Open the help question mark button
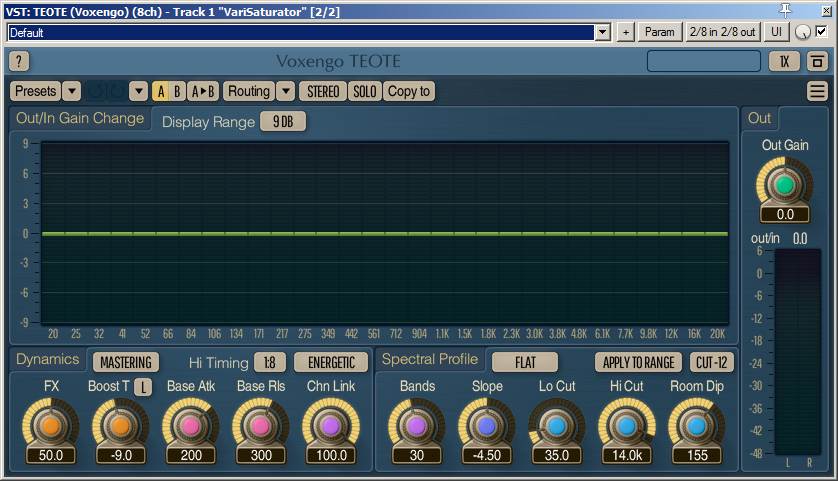Viewport: 838px width, 481px height. point(19,61)
